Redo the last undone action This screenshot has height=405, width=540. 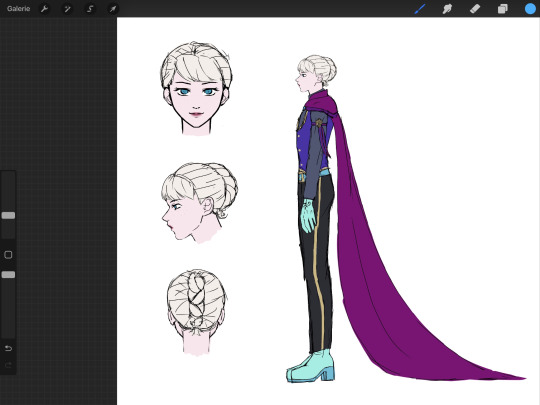pos(8,365)
